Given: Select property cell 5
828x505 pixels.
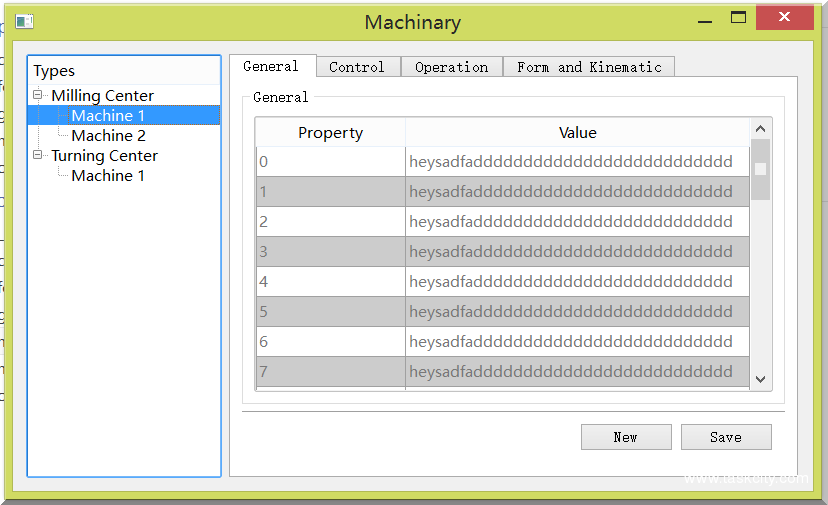Looking at the screenshot, I should tap(331, 312).
